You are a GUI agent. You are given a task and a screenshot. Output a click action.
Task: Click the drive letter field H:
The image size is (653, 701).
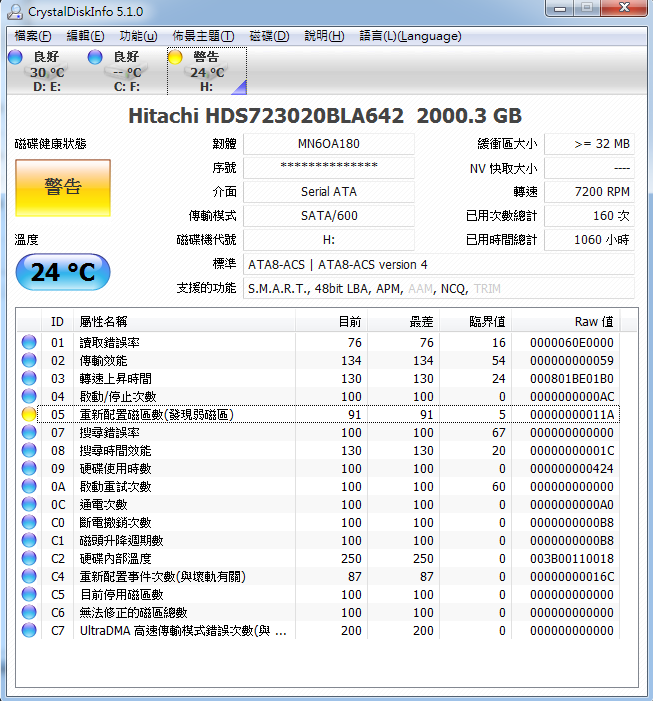click(329, 240)
